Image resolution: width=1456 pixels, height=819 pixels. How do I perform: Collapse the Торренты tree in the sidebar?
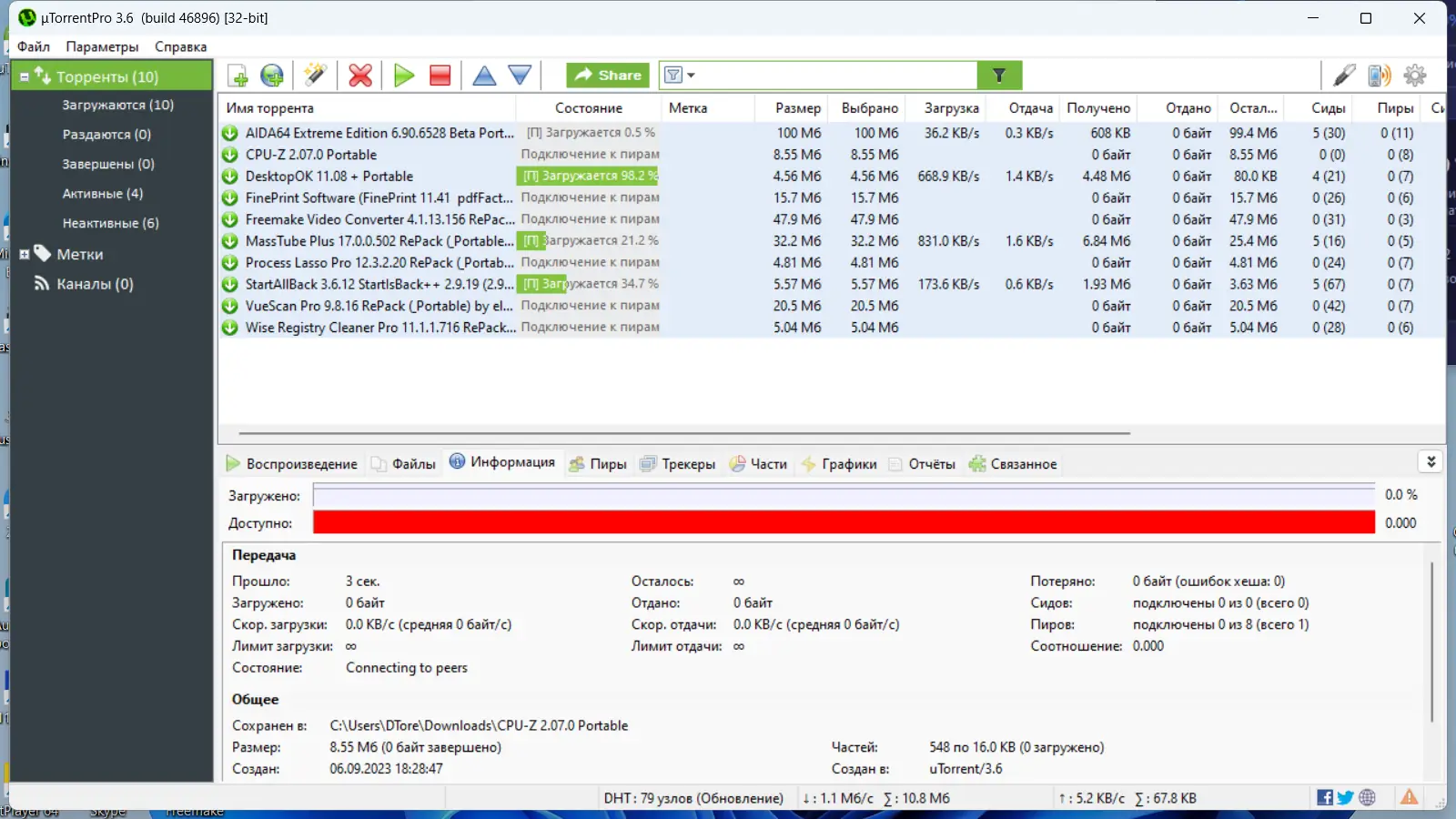(24, 76)
